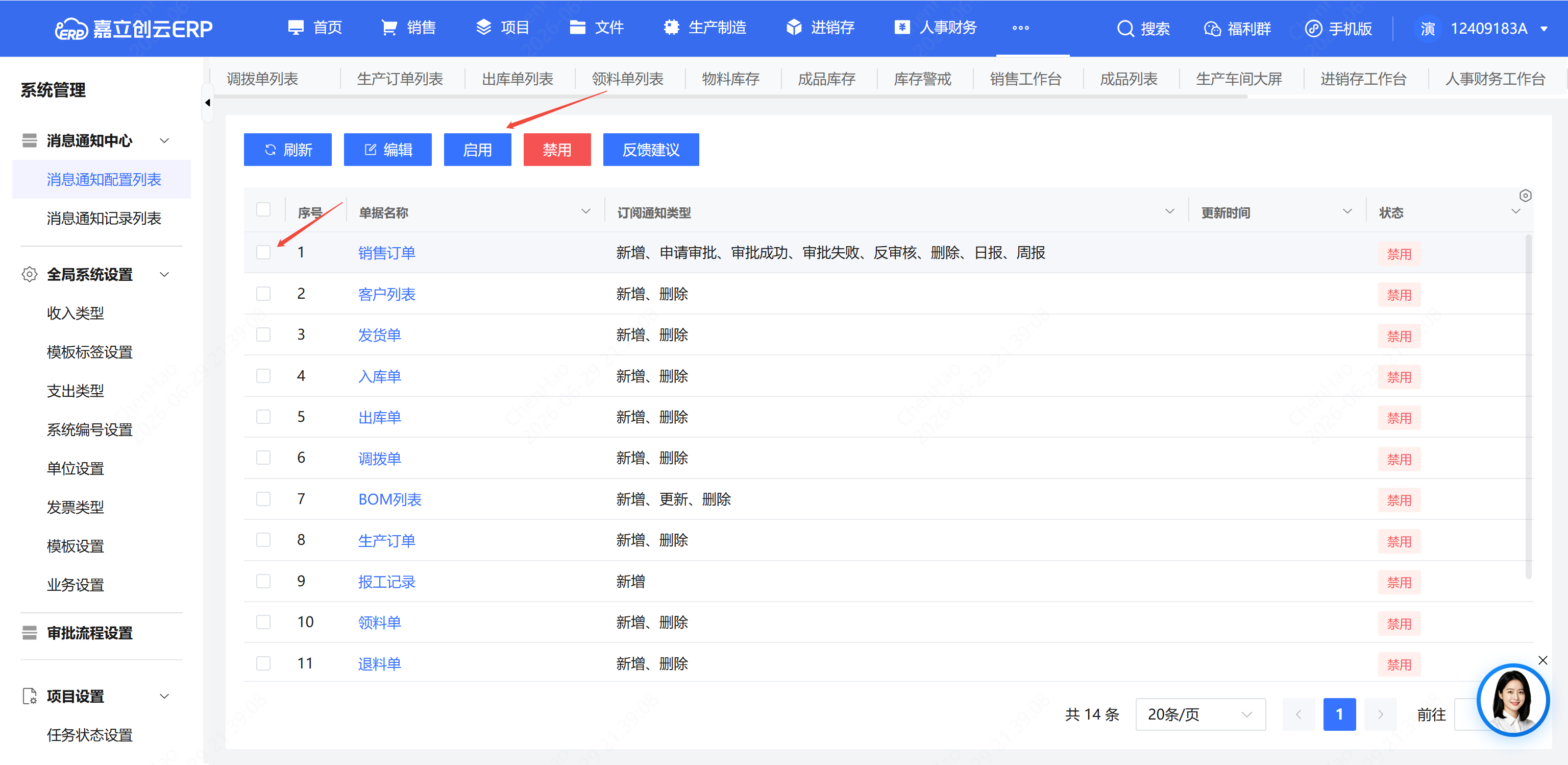Image resolution: width=1568 pixels, height=765 pixels.
Task: Toggle the select-all header checkbox
Action: (x=263, y=209)
